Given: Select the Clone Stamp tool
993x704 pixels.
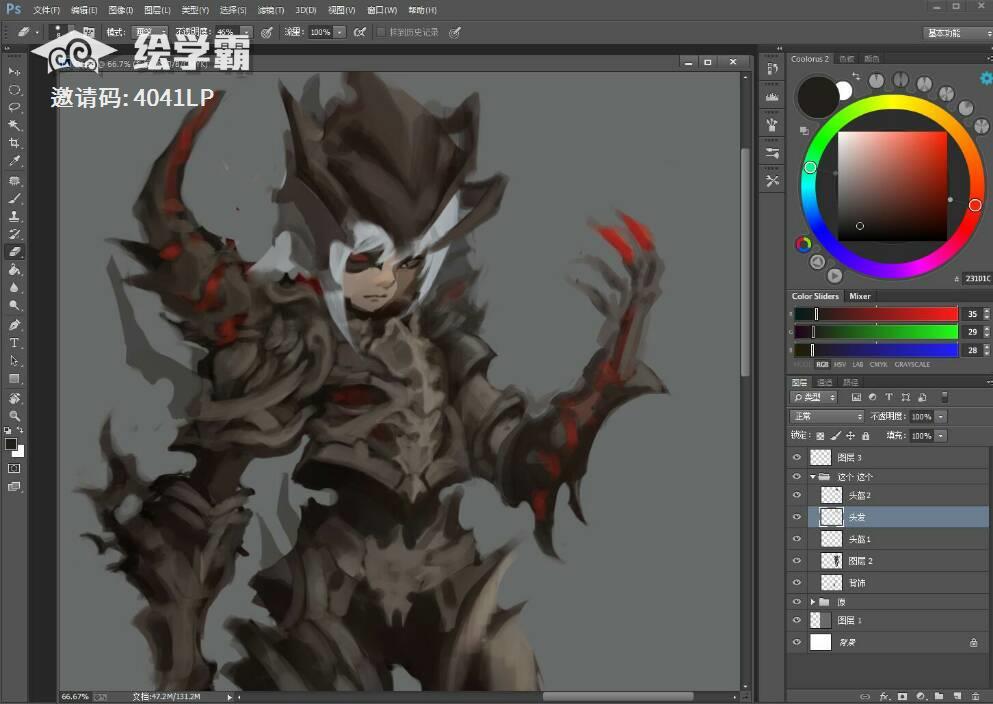Looking at the screenshot, I should [x=14, y=216].
